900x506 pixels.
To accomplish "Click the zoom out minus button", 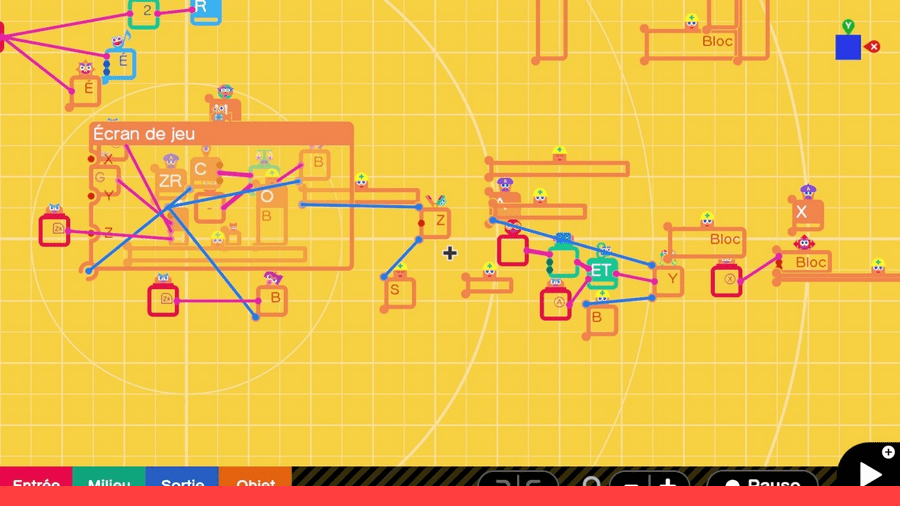I will [631, 482].
